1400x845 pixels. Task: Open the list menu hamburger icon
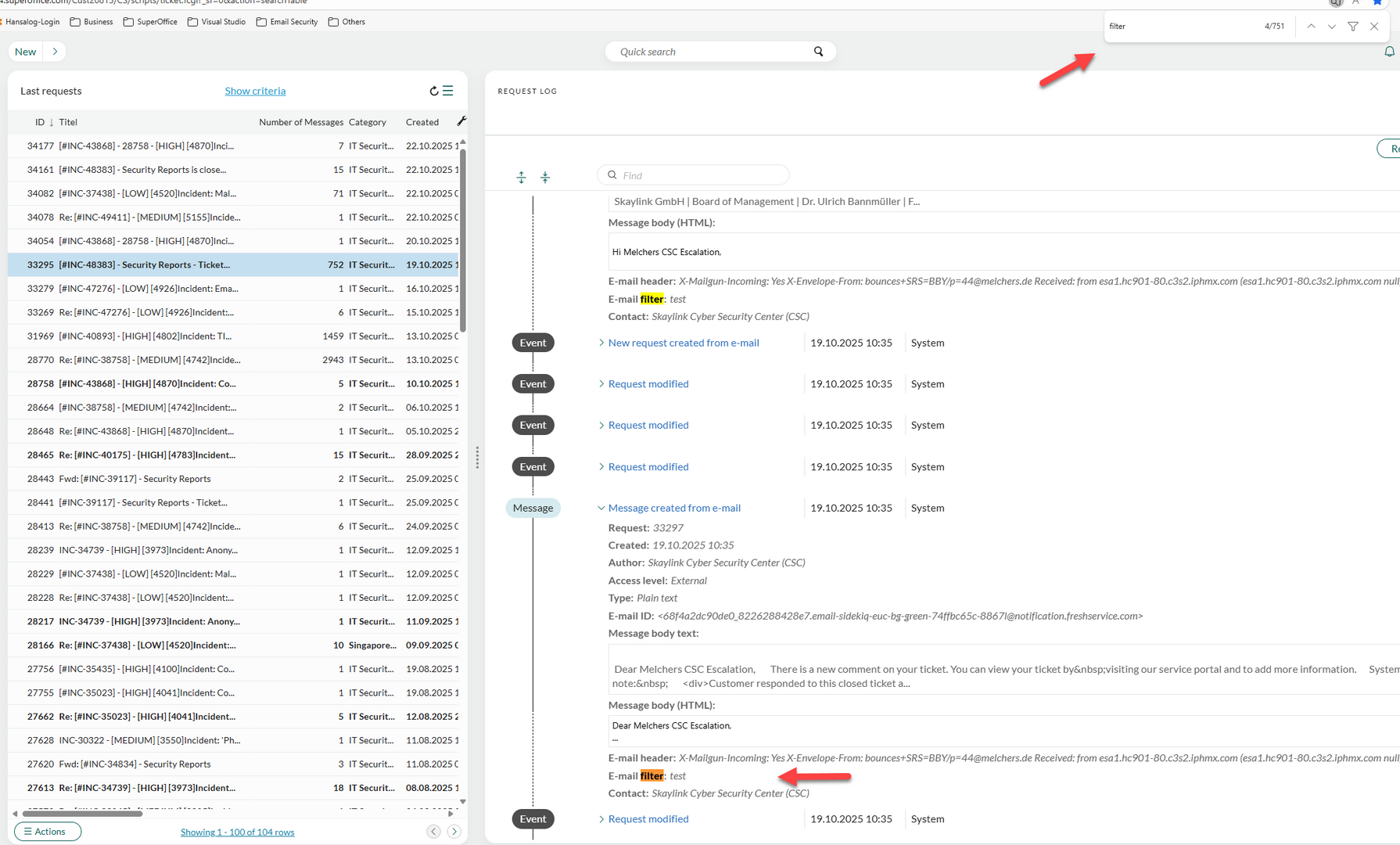(448, 91)
